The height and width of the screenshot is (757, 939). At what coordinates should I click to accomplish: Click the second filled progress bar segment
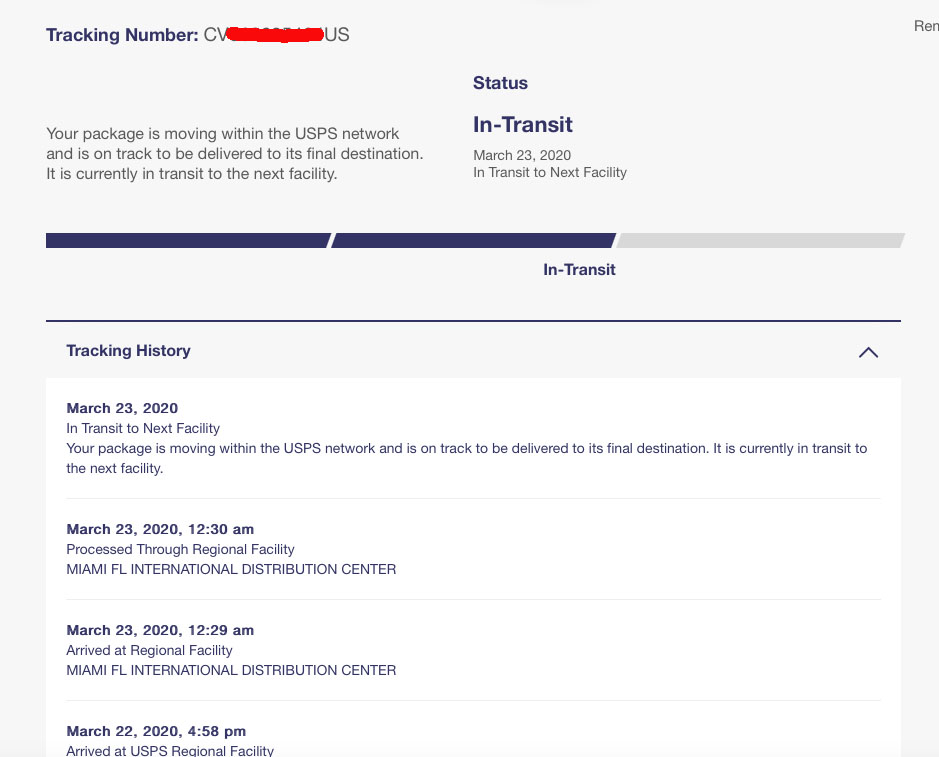(x=473, y=240)
